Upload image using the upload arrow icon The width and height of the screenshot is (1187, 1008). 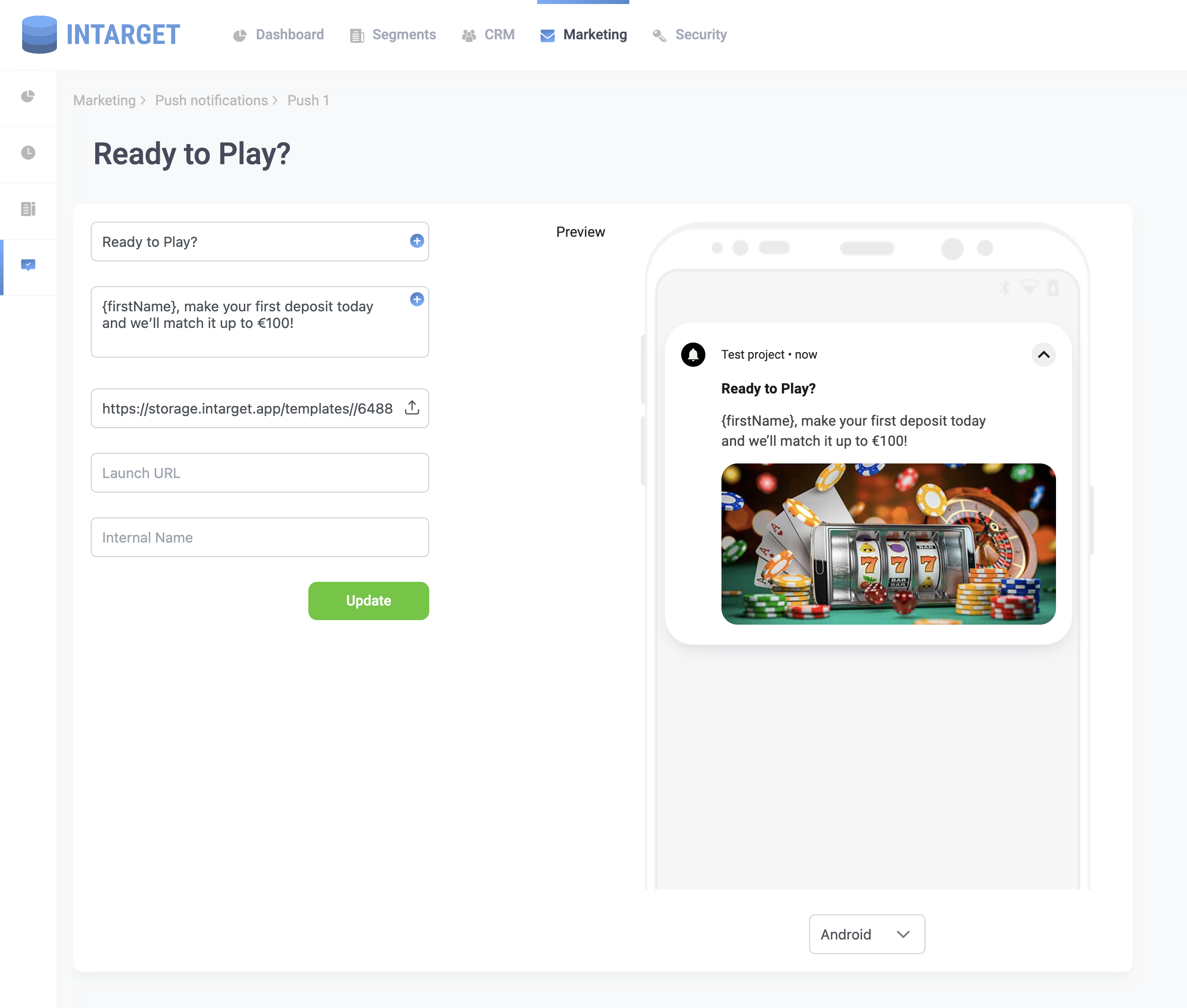(x=412, y=408)
